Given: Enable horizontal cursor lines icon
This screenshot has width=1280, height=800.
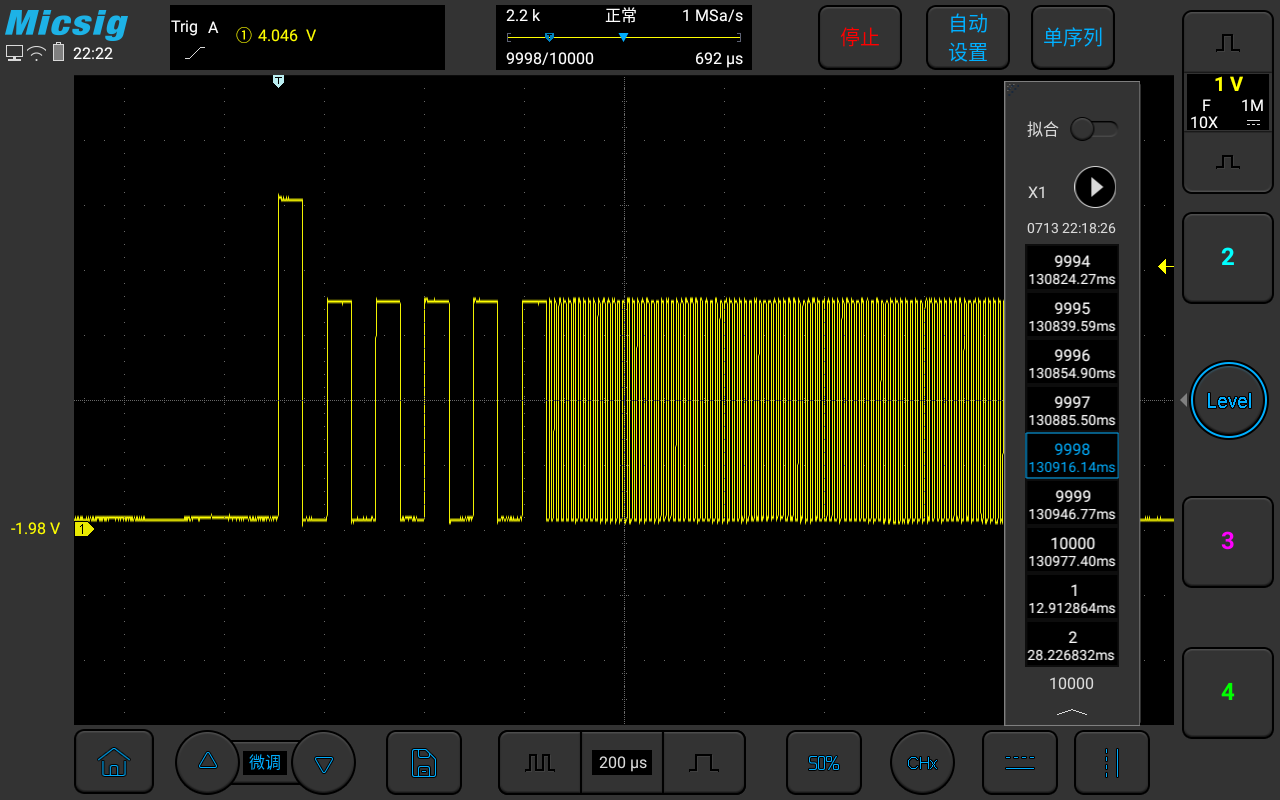Looking at the screenshot, I should coord(1019,762).
